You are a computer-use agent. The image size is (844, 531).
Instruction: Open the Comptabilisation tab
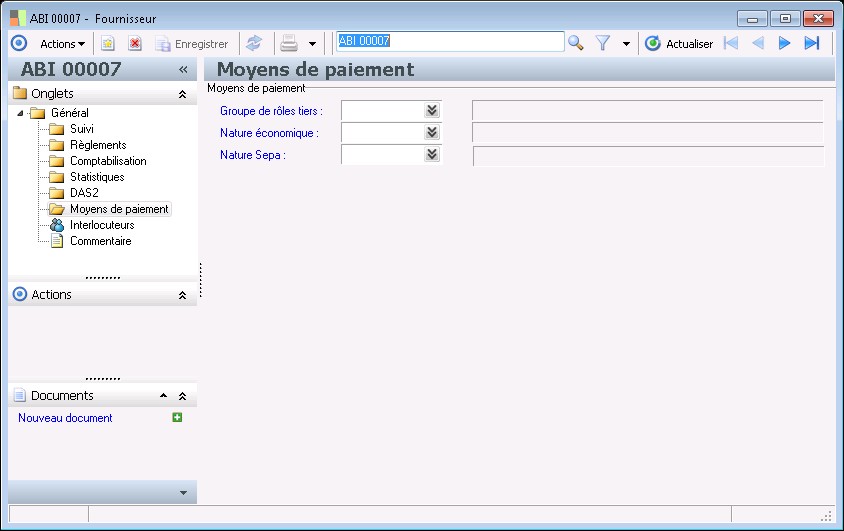tap(108, 161)
